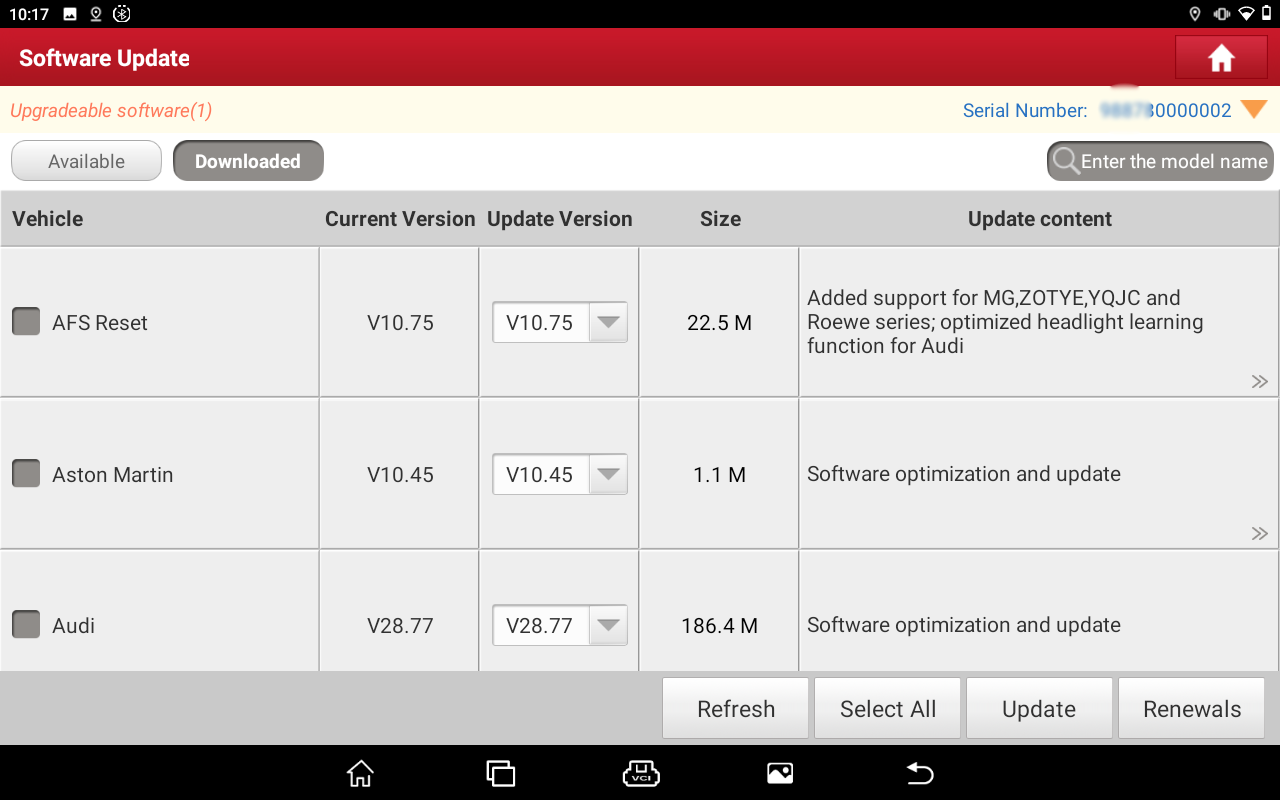The image size is (1280, 800).
Task: Tap the VCI connector icon
Action: click(640, 773)
